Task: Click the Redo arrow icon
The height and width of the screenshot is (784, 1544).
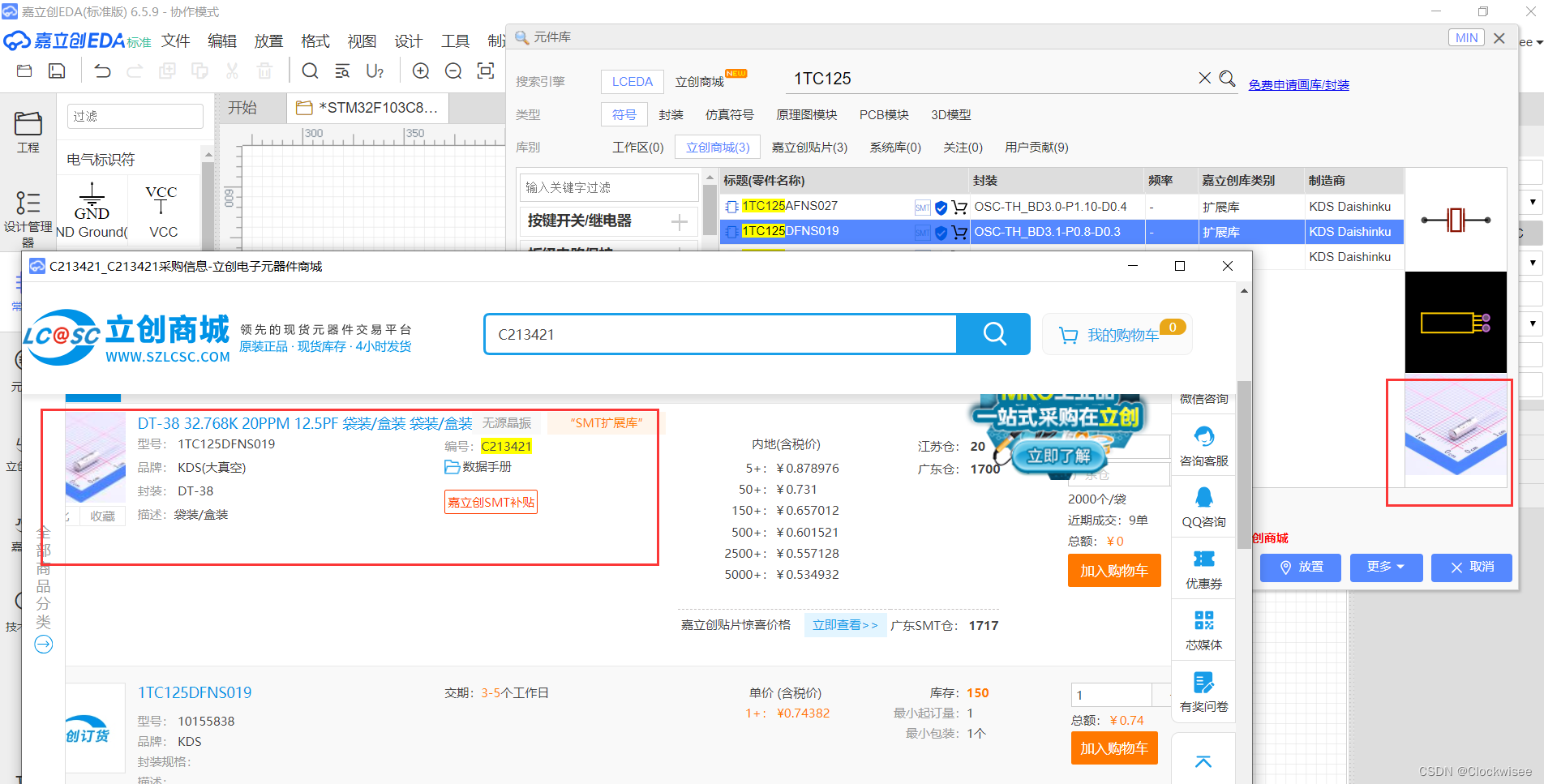Action: [x=135, y=71]
